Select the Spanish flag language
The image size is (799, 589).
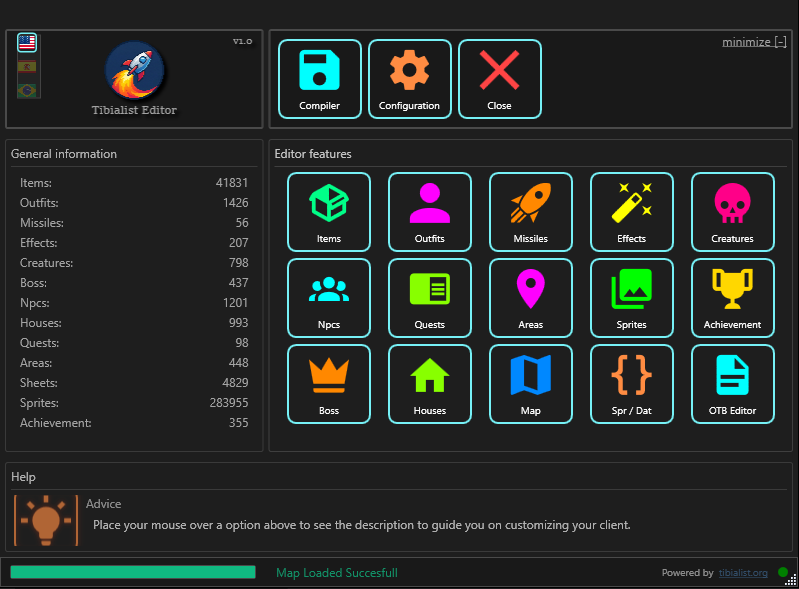[27, 67]
